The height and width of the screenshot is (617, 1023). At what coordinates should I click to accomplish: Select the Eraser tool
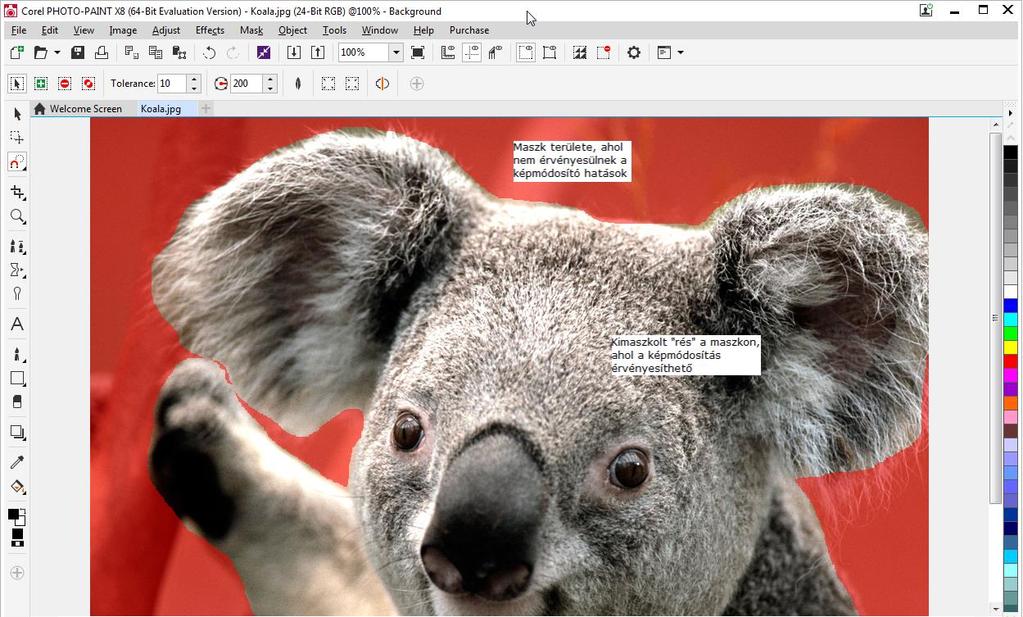[x=17, y=402]
